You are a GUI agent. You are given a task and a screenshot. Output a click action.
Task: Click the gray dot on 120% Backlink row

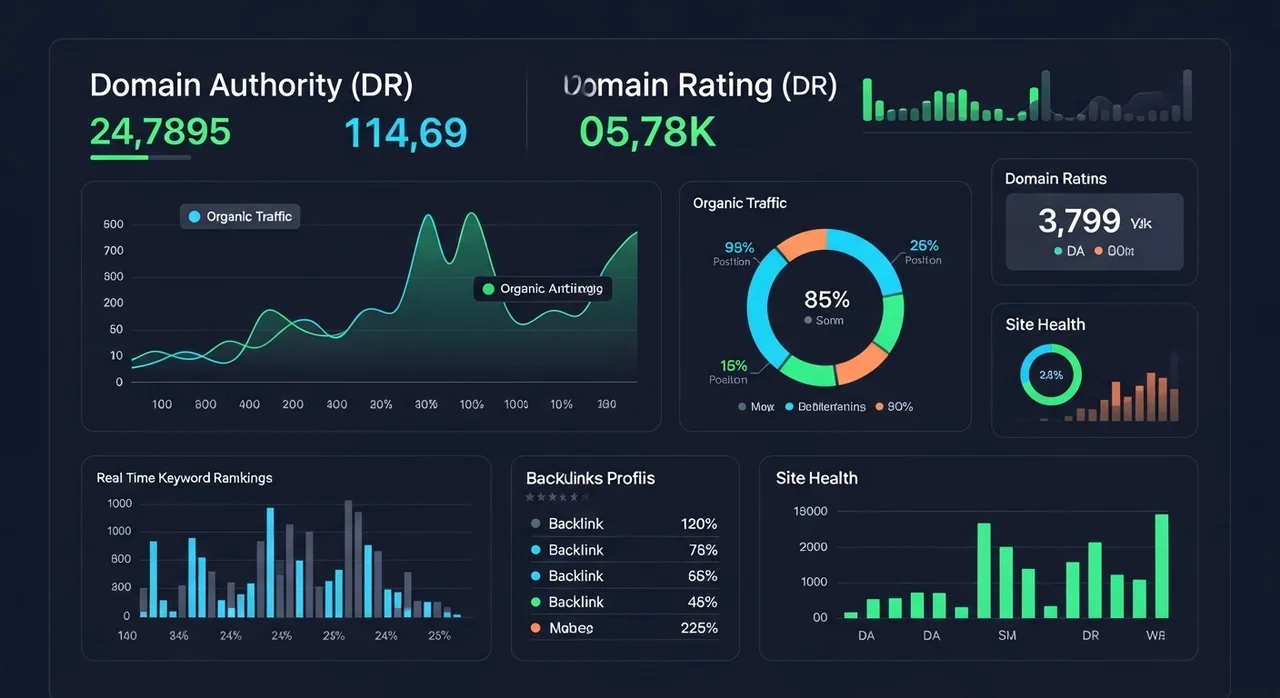coord(536,524)
